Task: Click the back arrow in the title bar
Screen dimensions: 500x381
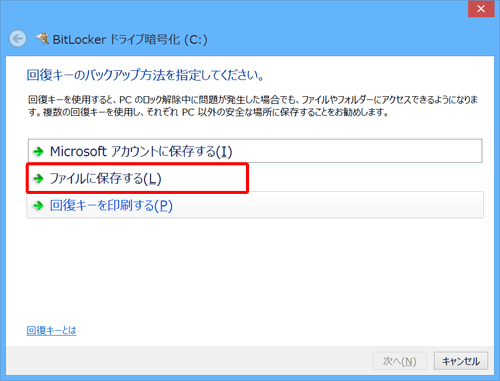Action: 18,39
